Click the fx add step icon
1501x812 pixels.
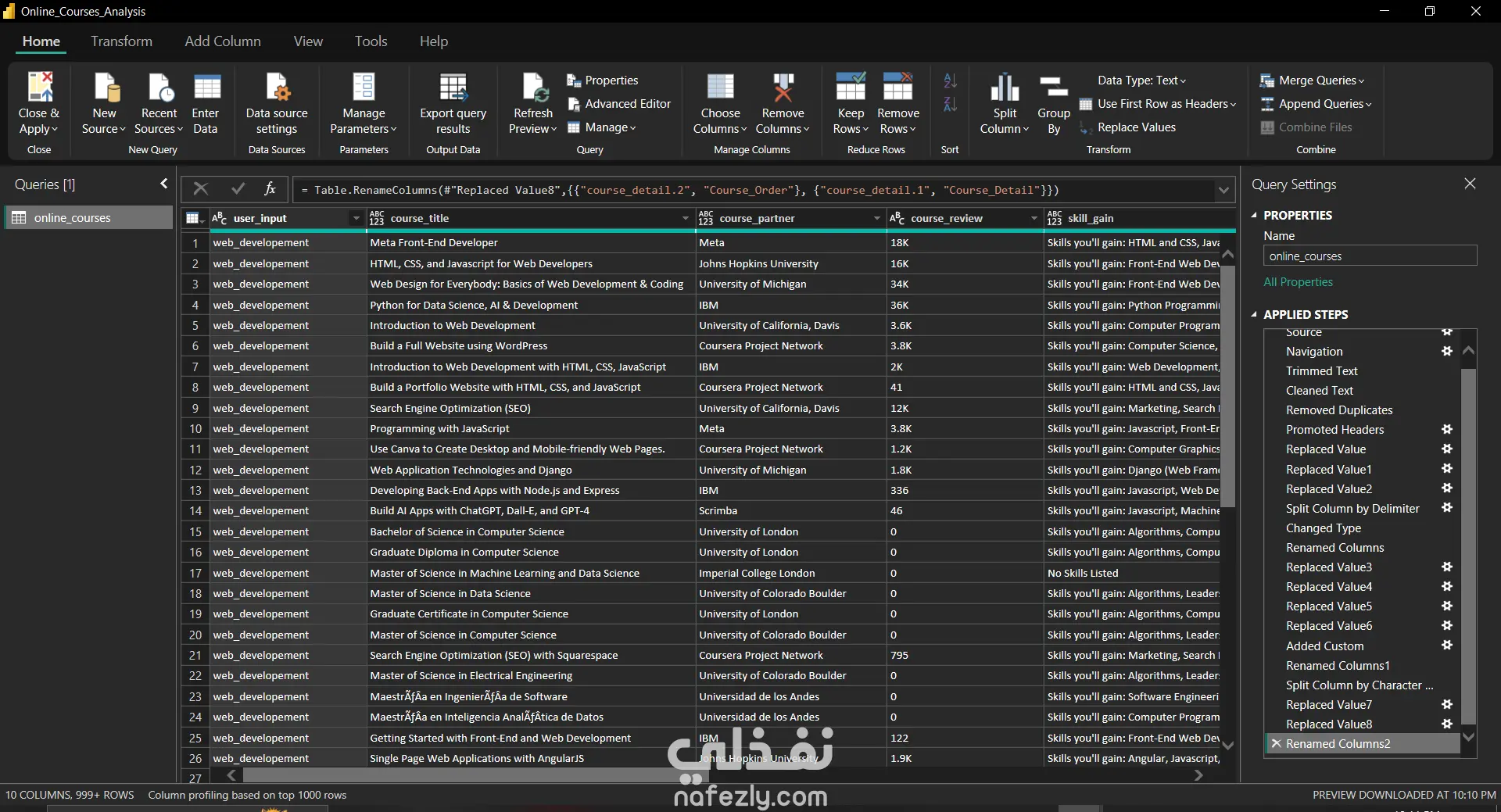[270, 188]
